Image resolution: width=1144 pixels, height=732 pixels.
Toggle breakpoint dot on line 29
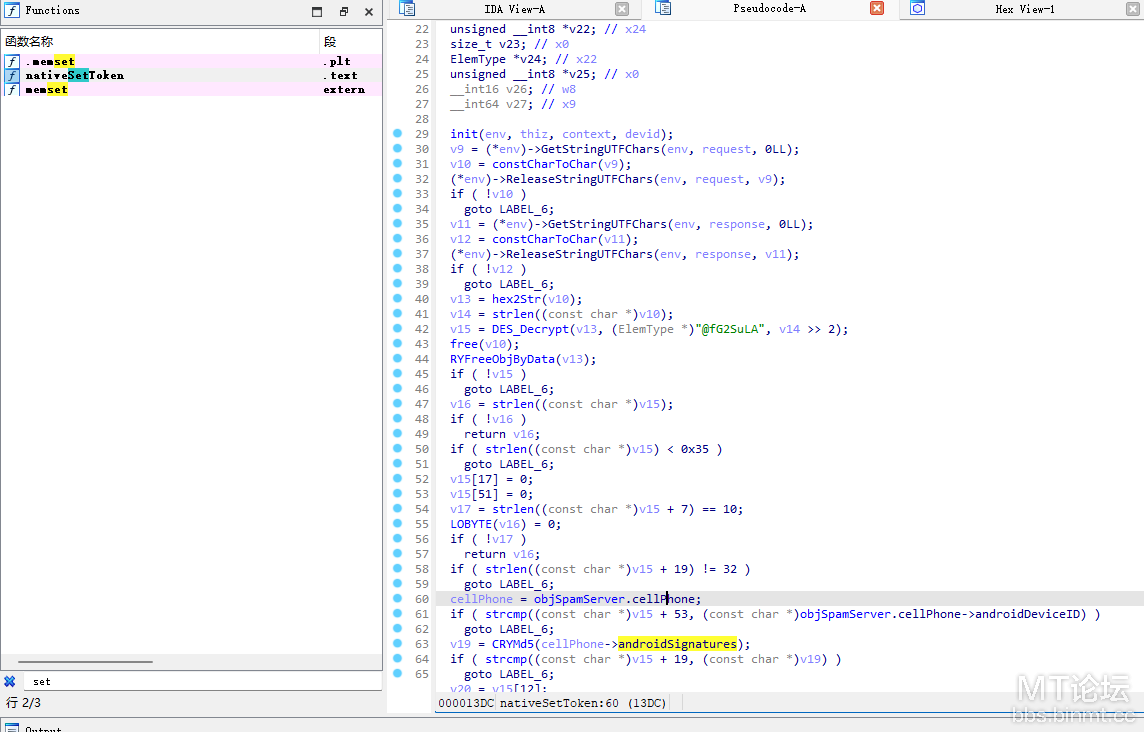click(398, 134)
